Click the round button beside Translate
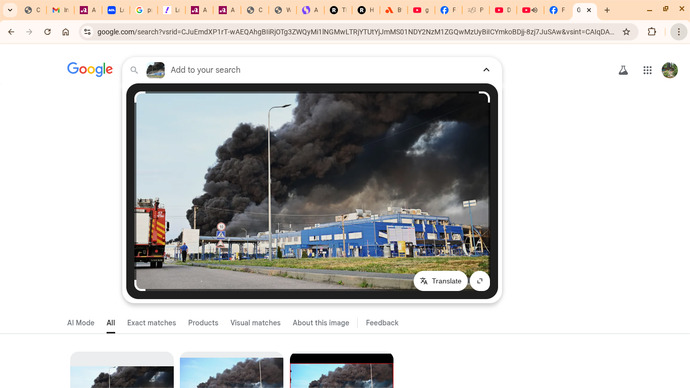690x388 pixels. (480, 281)
